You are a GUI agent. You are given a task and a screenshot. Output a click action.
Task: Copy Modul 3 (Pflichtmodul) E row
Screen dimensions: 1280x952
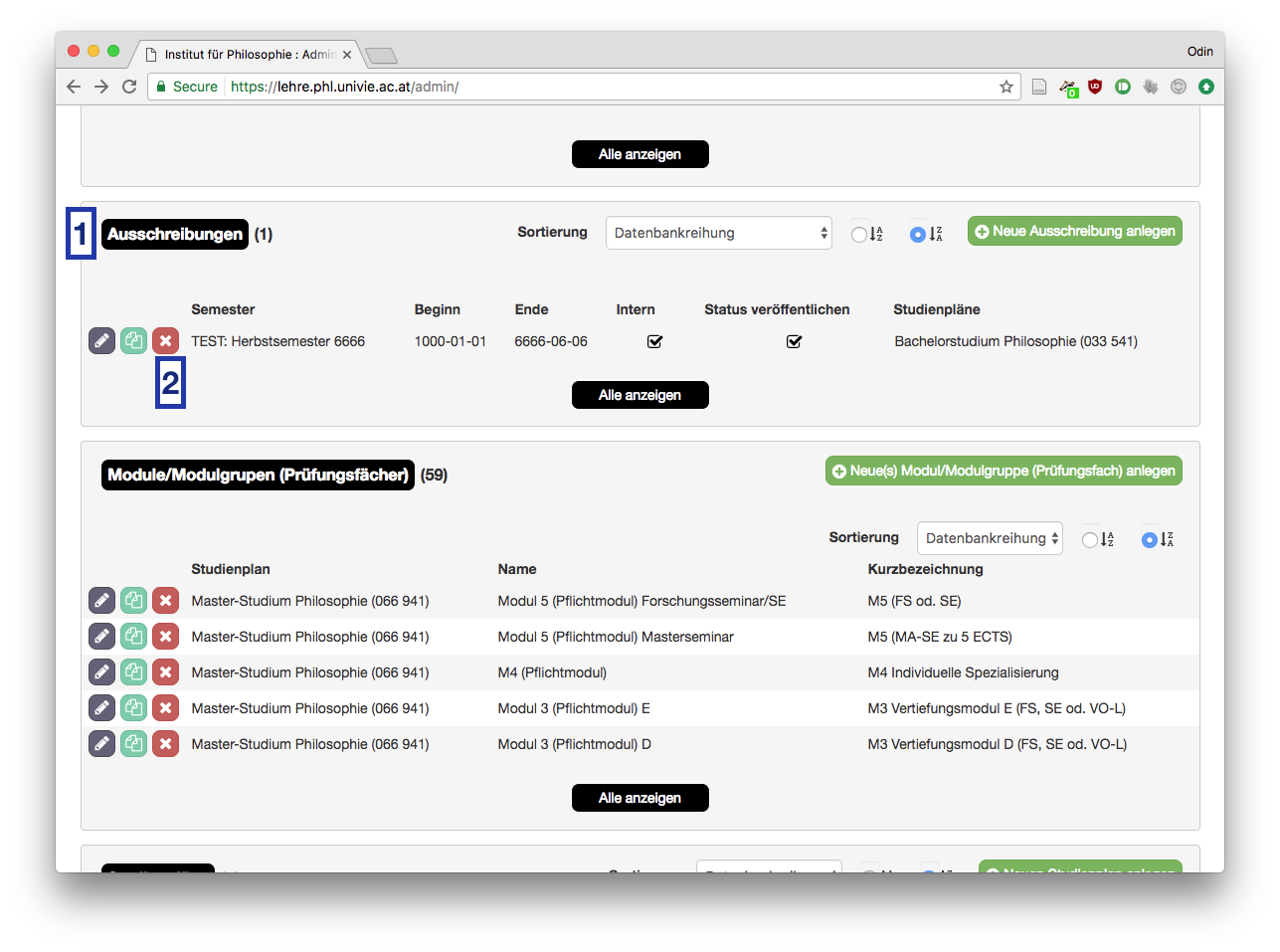pos(134,708)
